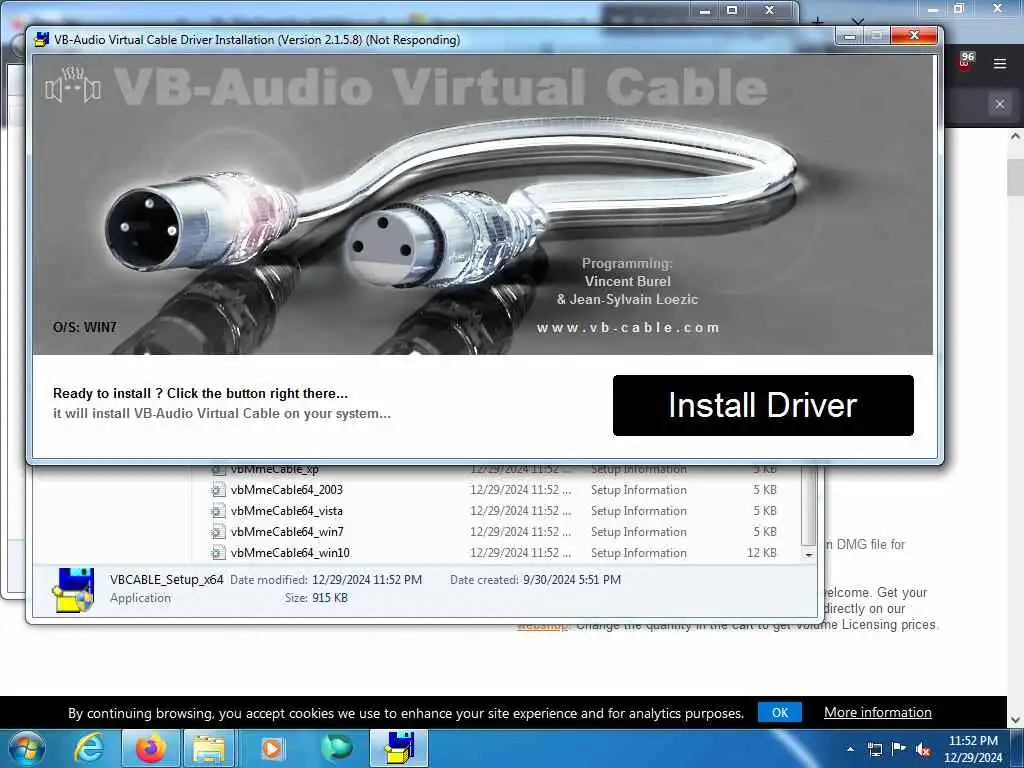Click the vbMmeCable64_vista file icon
This screenshot has width=1024, height=768.
pos(218,511)
